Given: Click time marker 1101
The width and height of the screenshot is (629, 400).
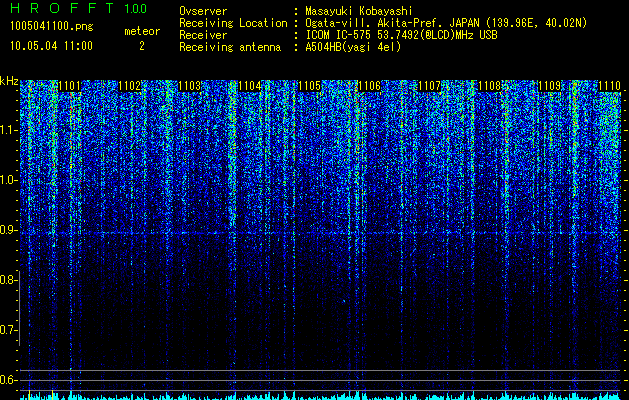Looking at the screenshot, I should [69, 86].
